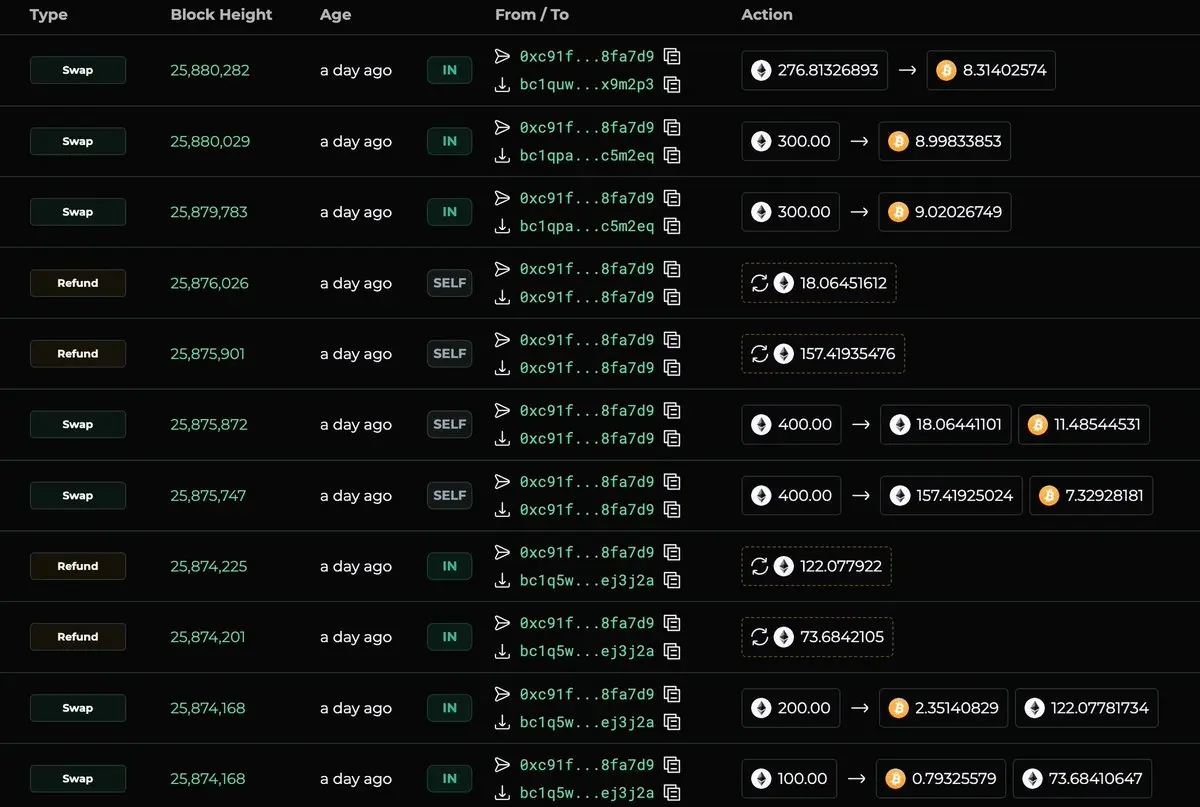Open block height 25,875,872
The height and width of the screenshot is (807, 1200).
click(208, 424)
